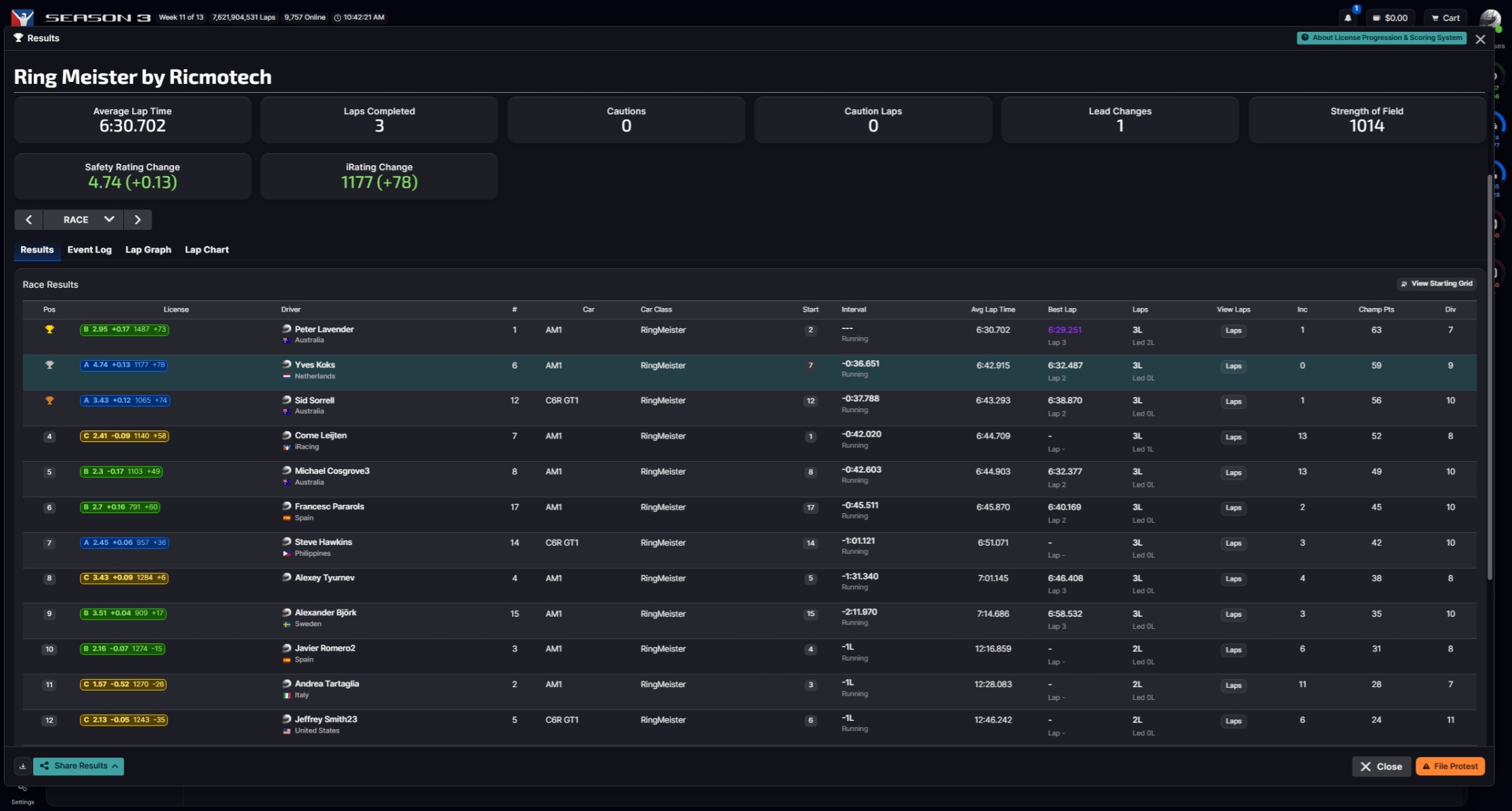Click the gold trophy for first place
The height and width of the screenshot is (811, 1512).
click(x=49, y=330)
